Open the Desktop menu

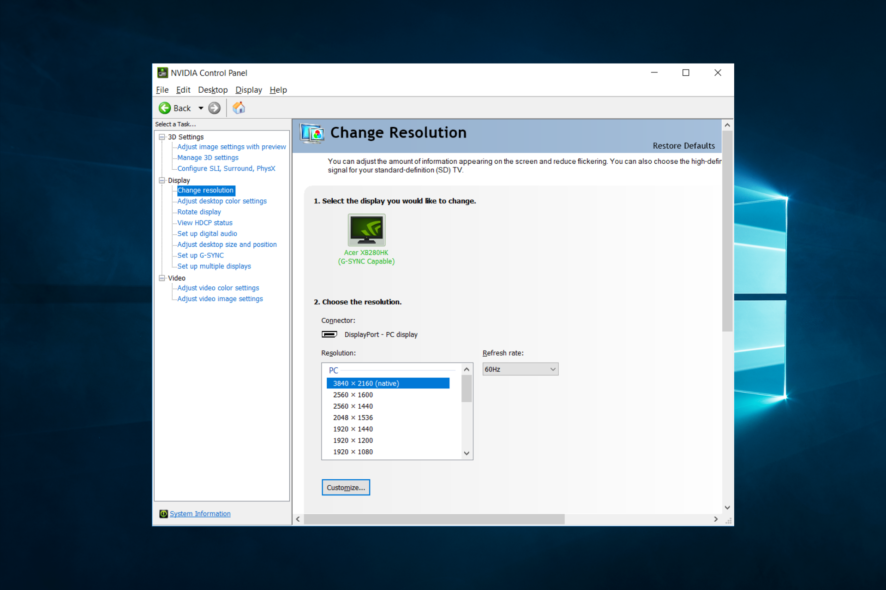click(x=212, y=90)
